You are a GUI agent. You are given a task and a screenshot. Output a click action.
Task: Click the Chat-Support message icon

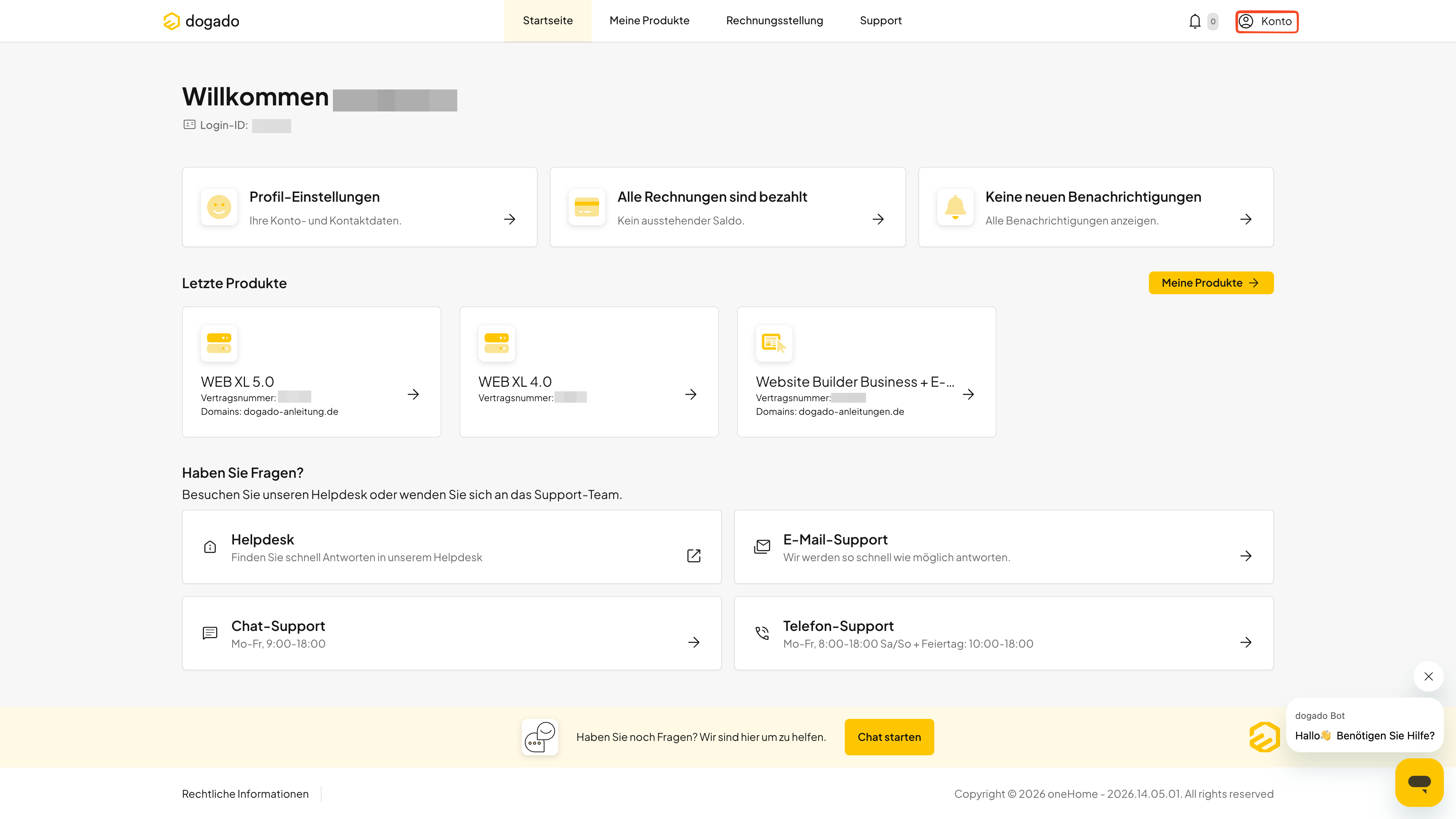[210, 633]
